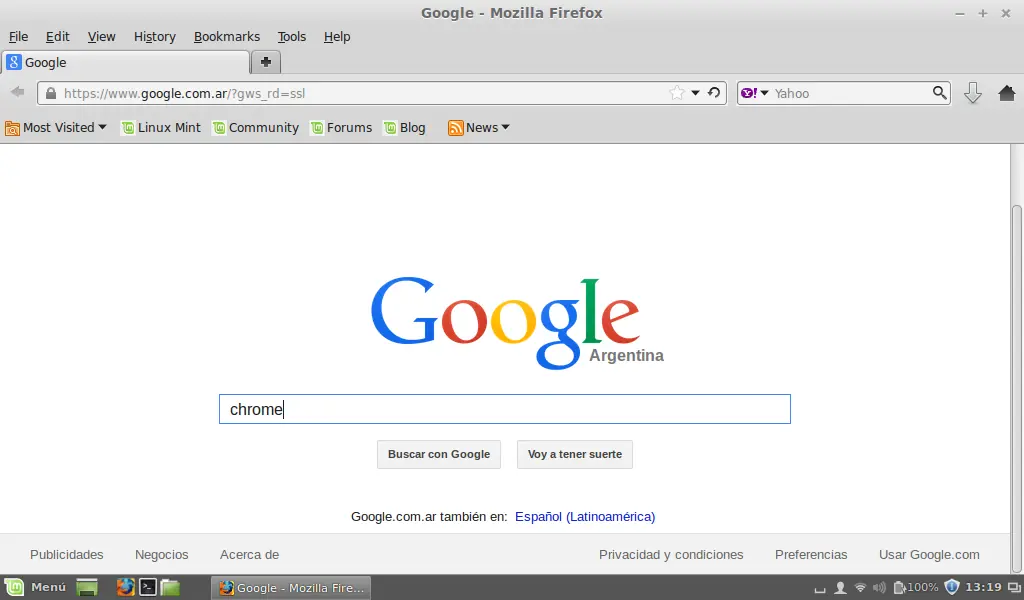Image resolution: width=1024 pixels, height=600 pixels.
Task: Open the wireless network tray icon
Action: coord(860,588)
